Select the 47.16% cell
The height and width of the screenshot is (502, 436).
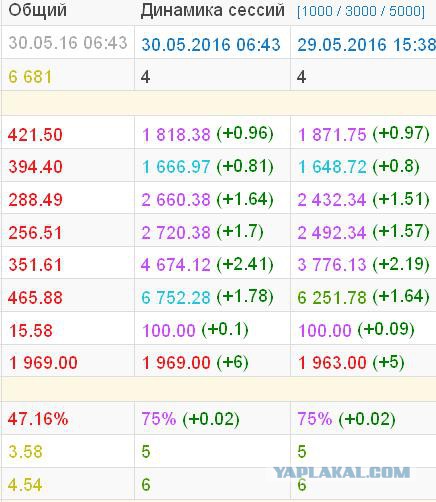pos(68,419)
